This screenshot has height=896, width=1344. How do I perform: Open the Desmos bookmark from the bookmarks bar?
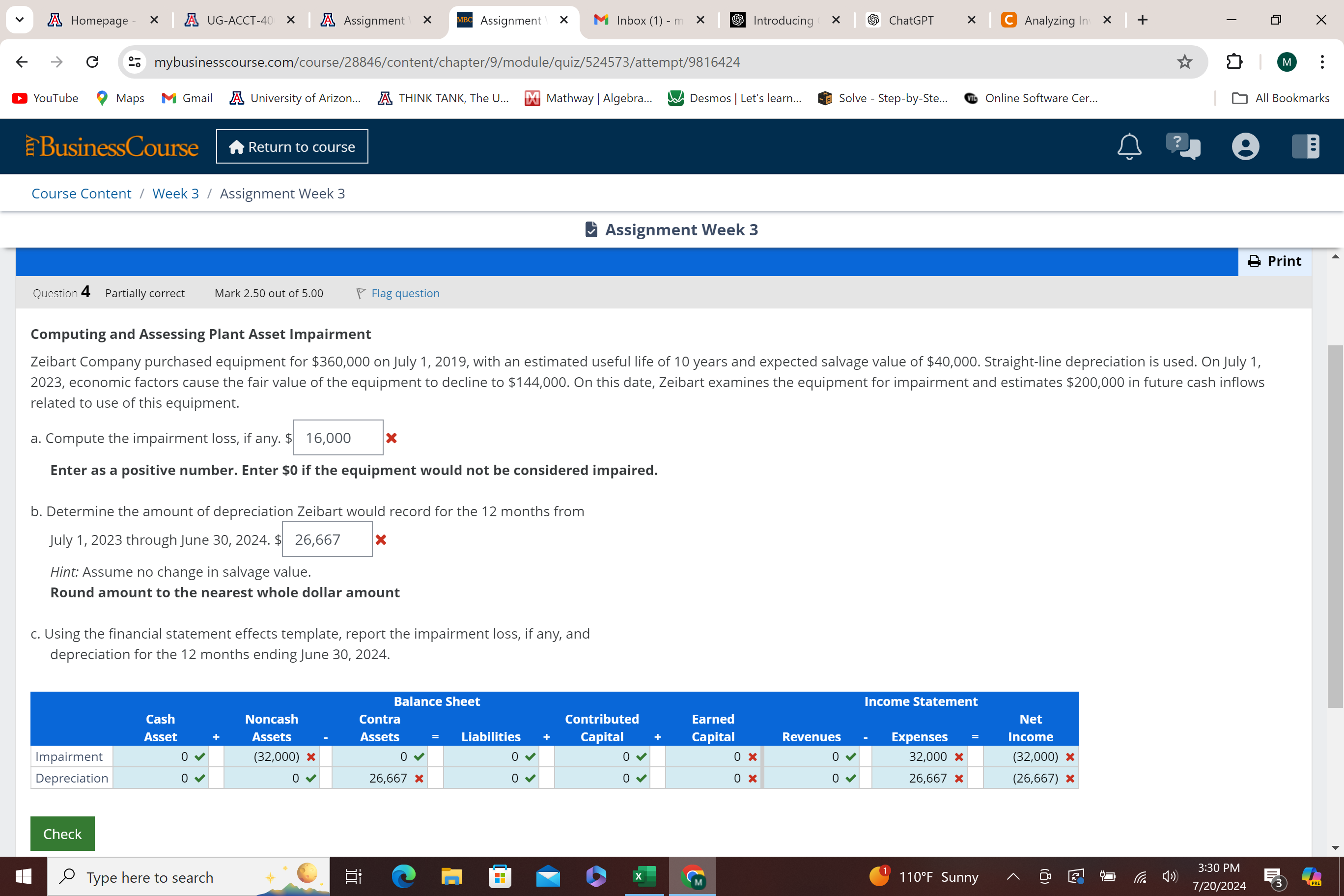734,98
